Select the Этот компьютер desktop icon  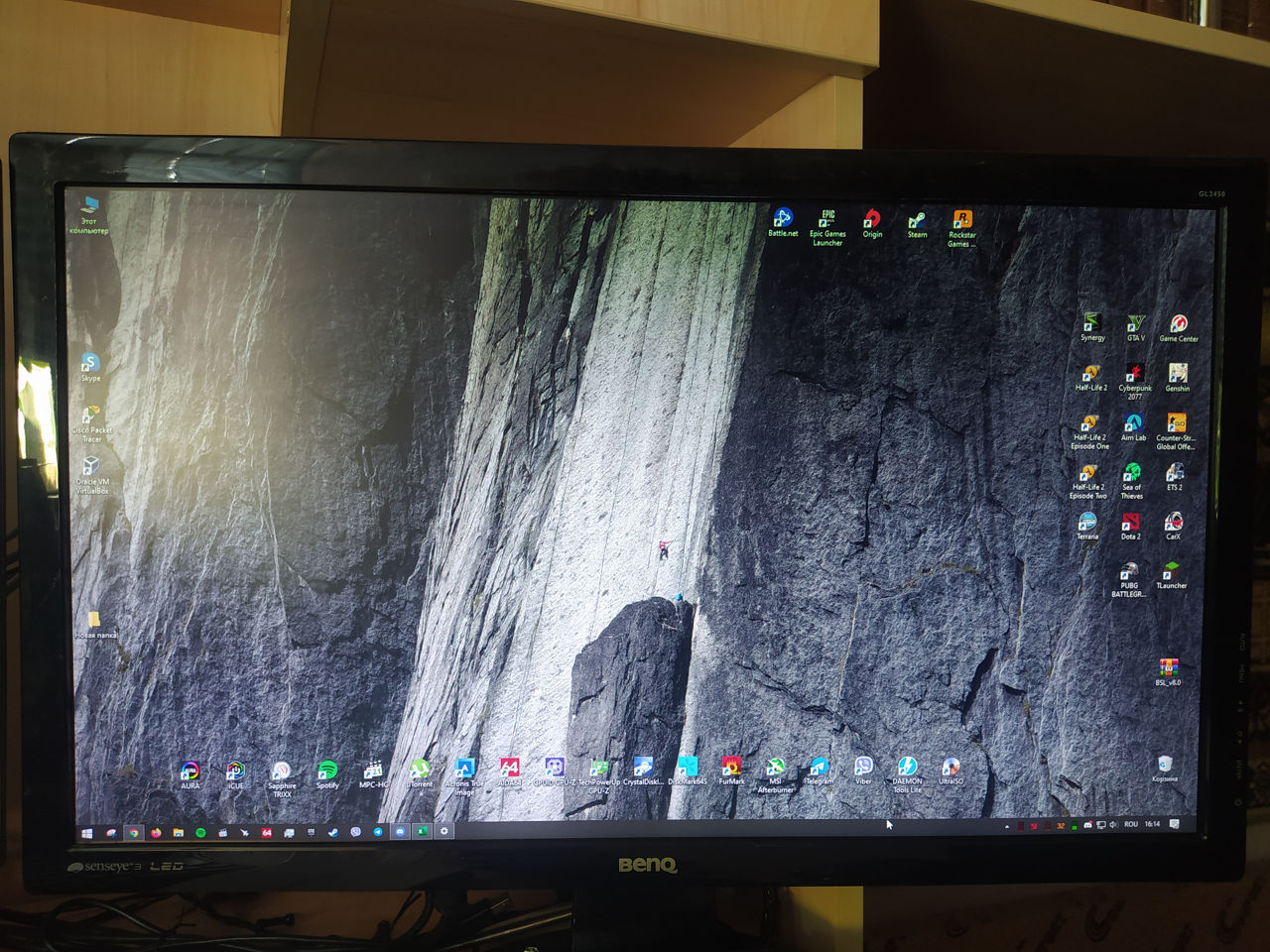tap(89, 214)
